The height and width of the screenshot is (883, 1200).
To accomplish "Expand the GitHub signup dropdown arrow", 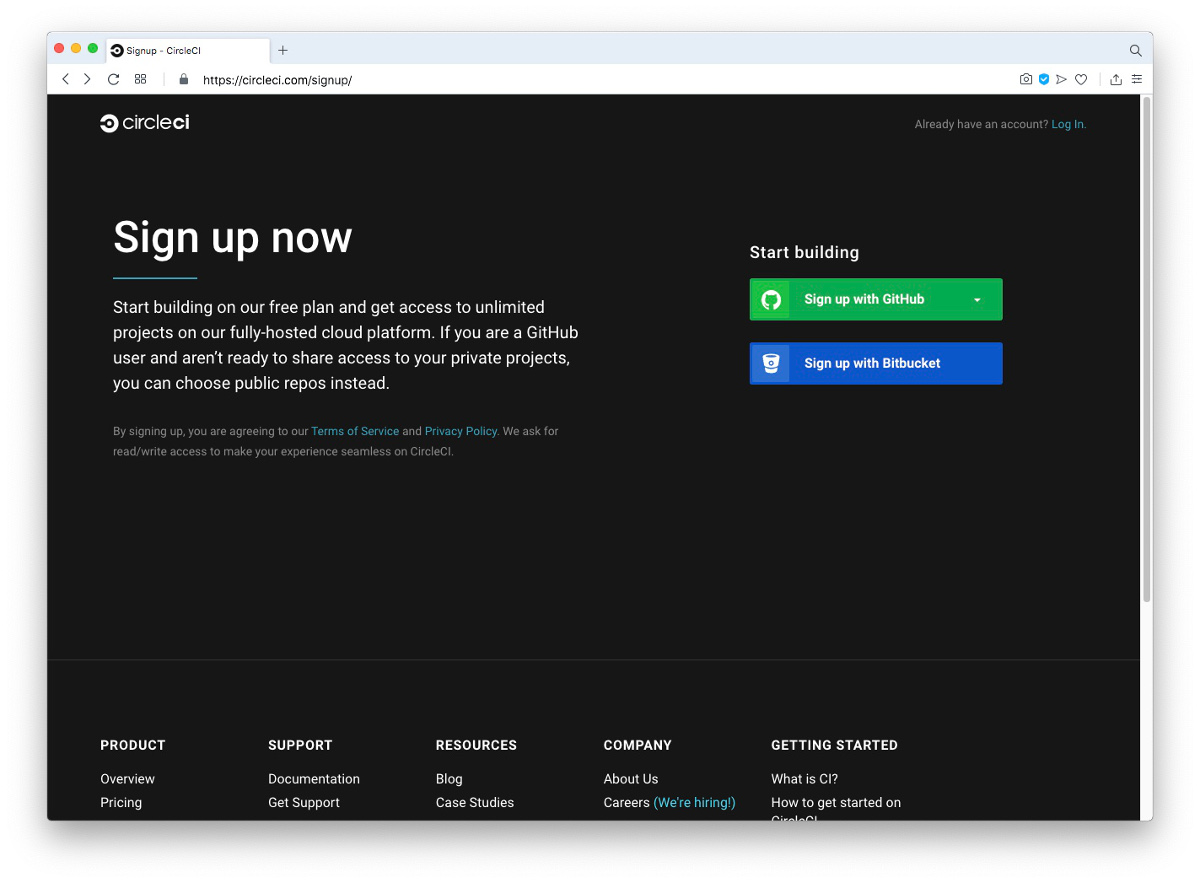I will (977, 300).
